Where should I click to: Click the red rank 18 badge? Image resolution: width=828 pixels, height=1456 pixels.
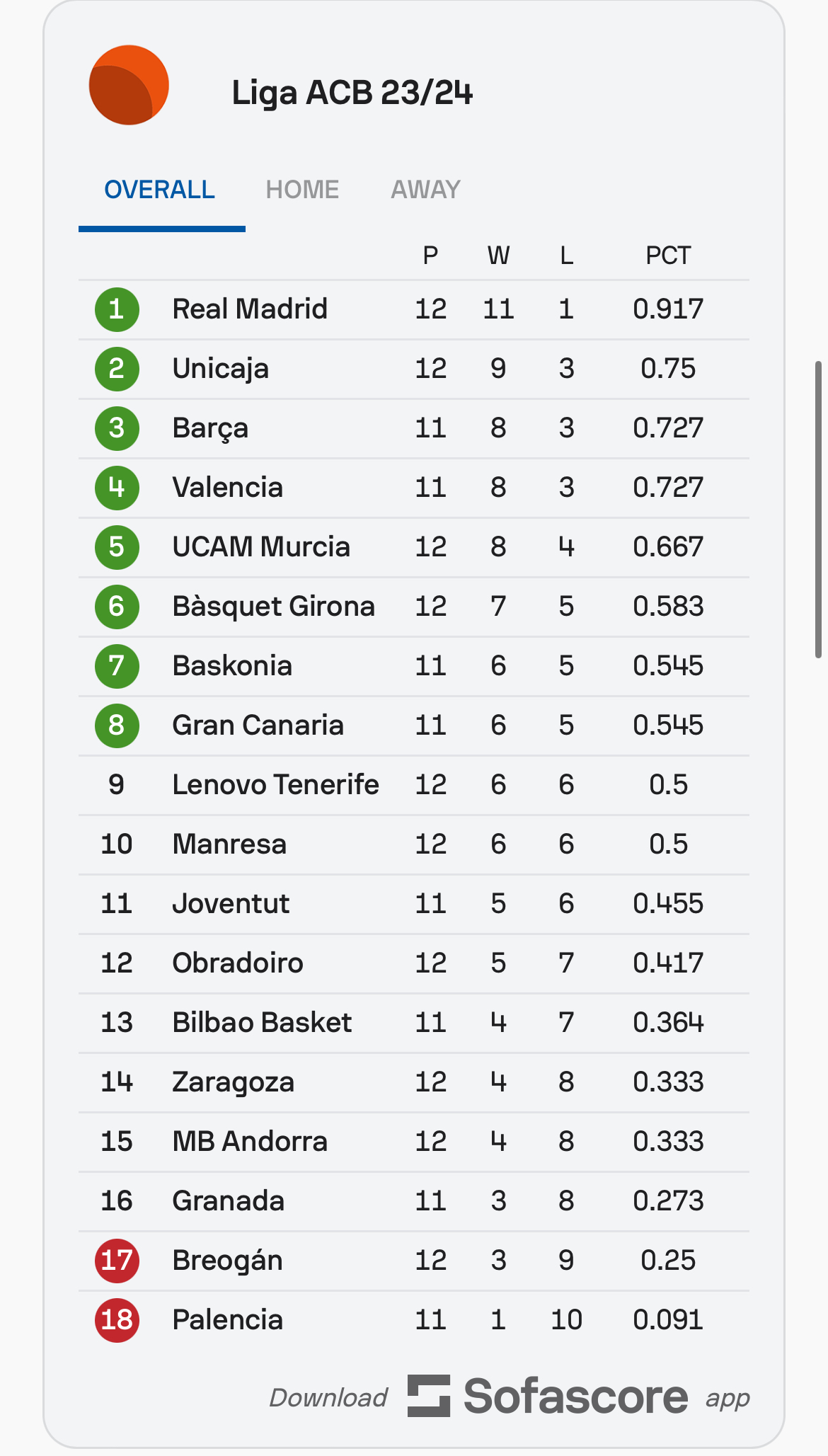coord(117,1320)
